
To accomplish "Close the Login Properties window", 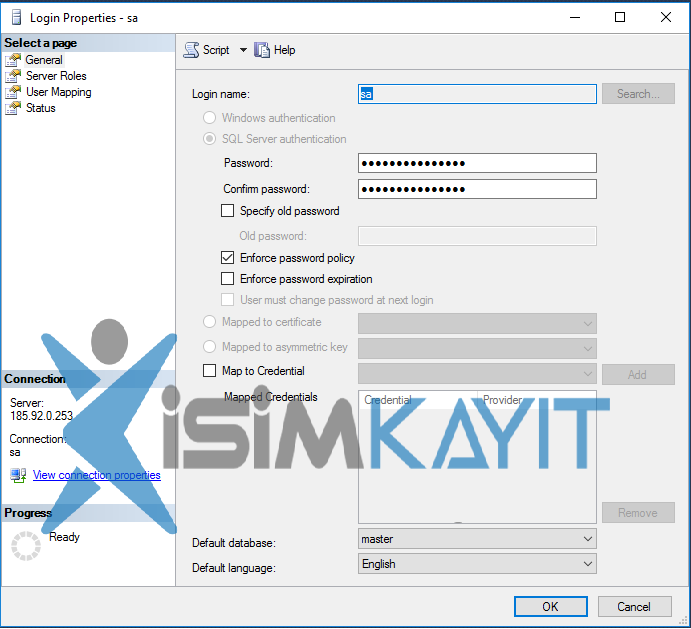I will pos(666,17).
